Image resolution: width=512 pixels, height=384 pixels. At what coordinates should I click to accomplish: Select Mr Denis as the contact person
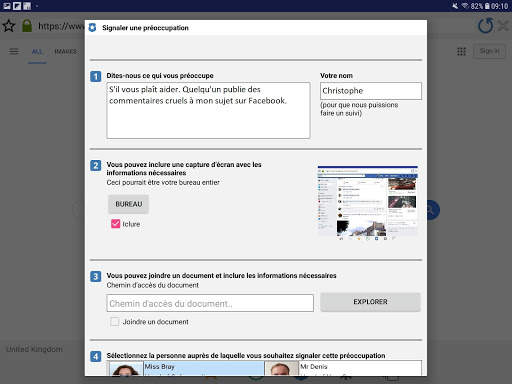[x=343, y=368]
